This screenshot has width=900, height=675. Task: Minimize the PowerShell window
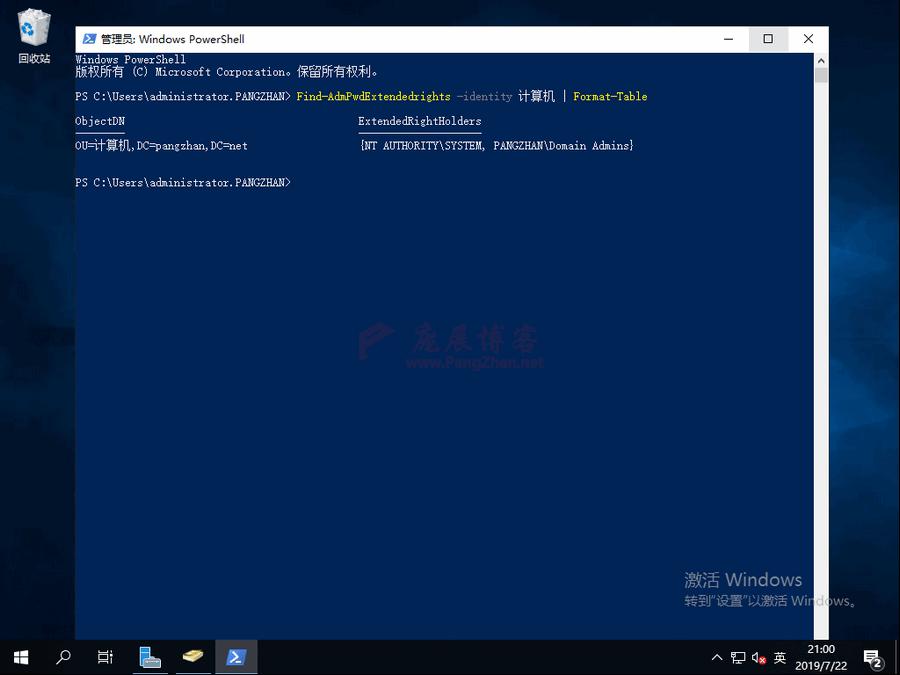[728, 39]
